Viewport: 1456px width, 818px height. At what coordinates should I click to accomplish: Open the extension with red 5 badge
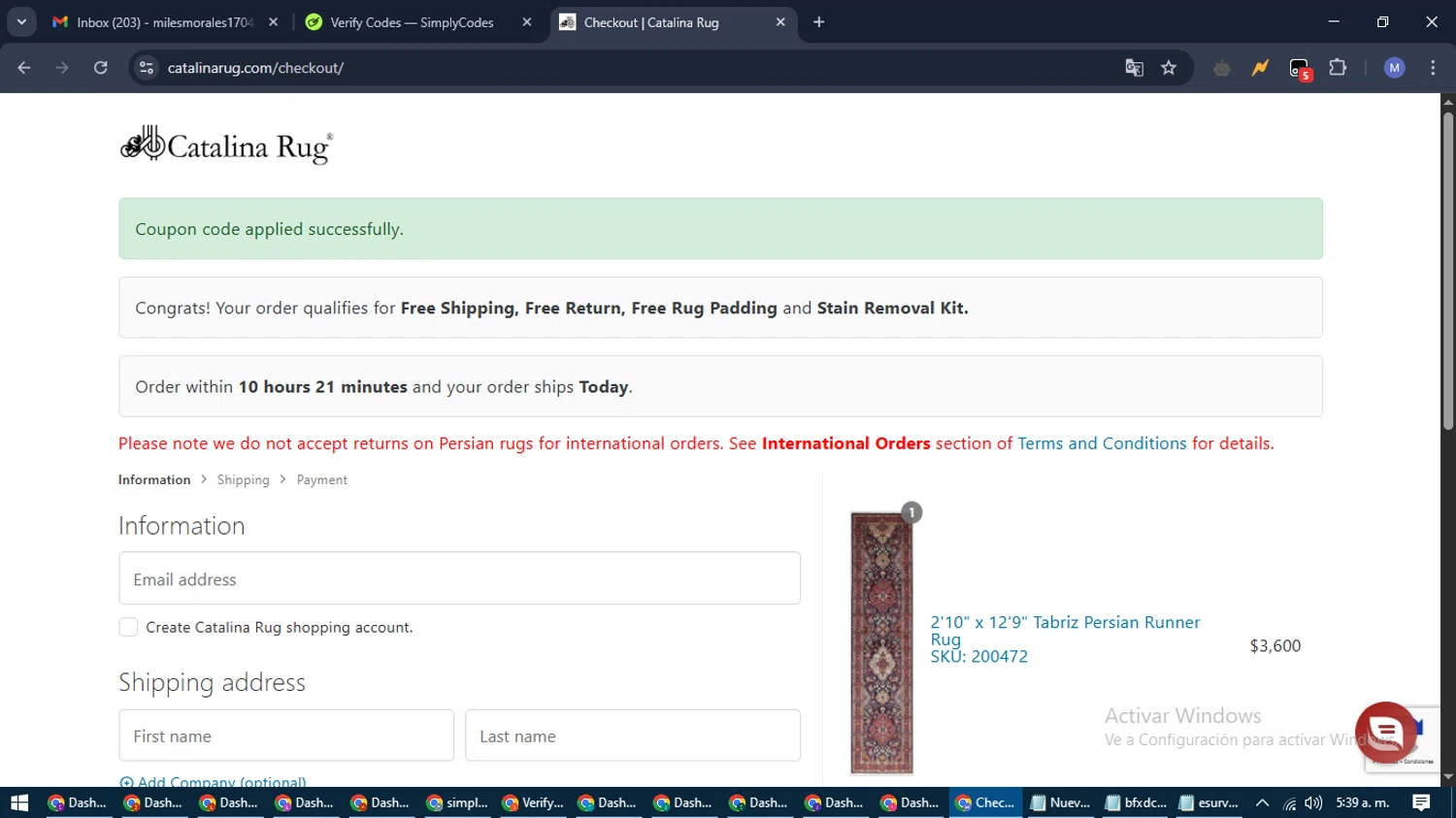[x=1300, y=69]
